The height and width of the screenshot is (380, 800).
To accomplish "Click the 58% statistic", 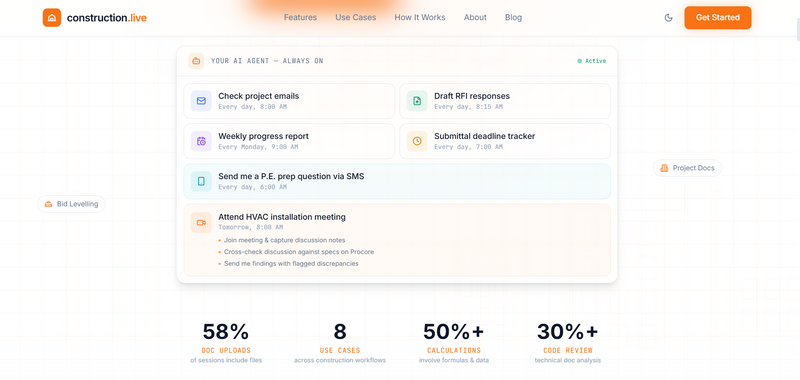I will point(226,332).
